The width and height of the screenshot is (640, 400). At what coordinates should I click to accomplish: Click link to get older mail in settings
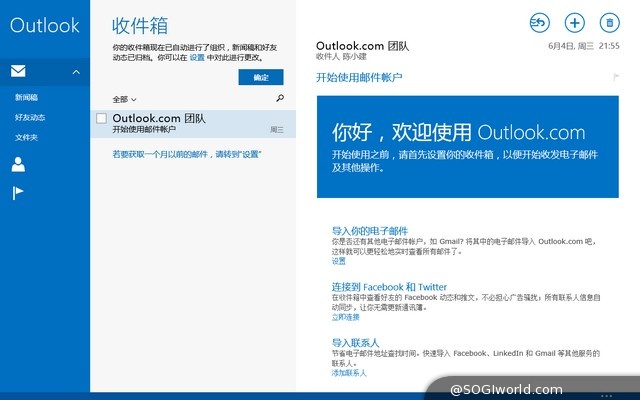pyautogui.click(x=187, y=154)
